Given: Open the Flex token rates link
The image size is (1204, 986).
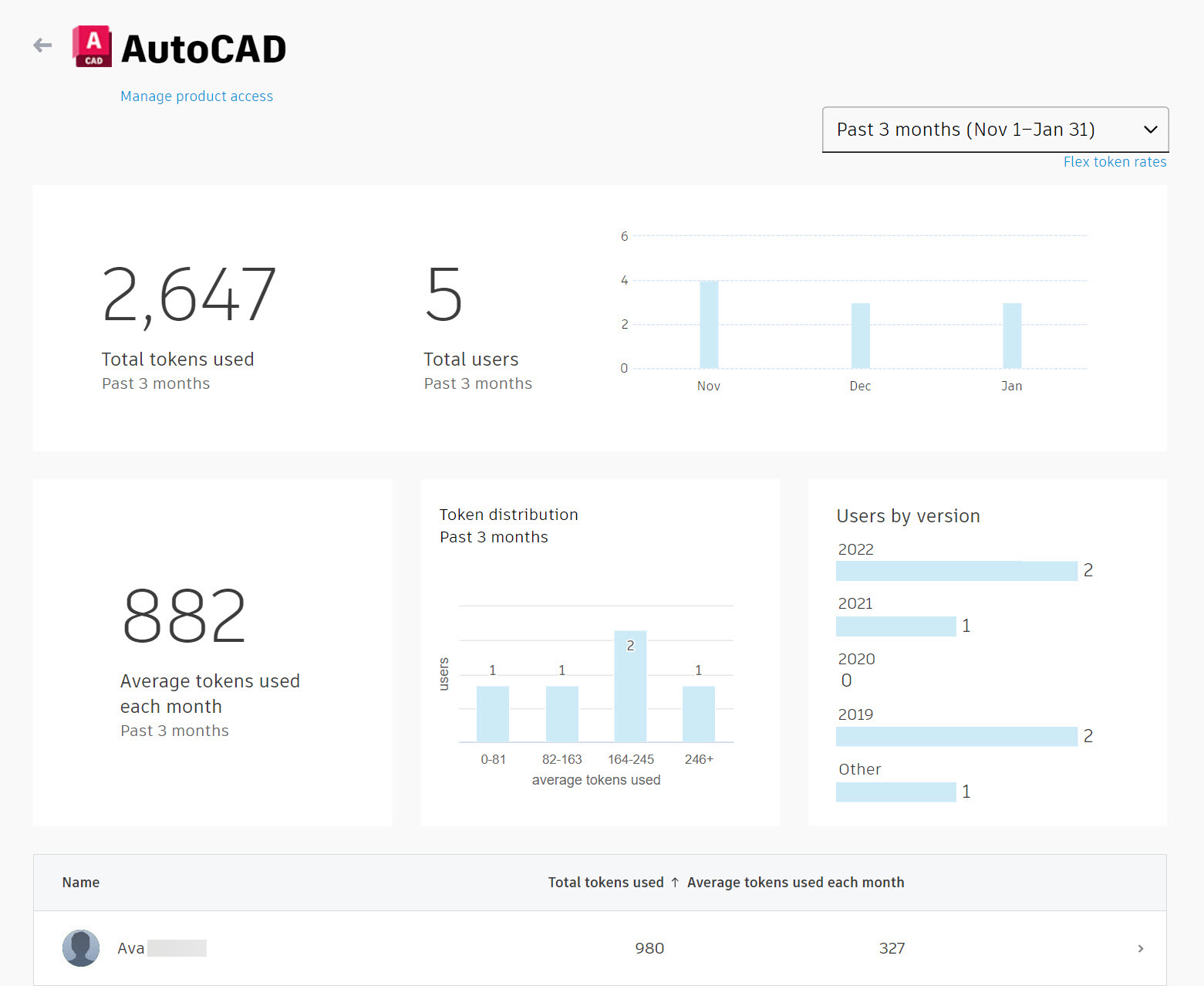Looking at the screenshot, I should coord(1115,162).
